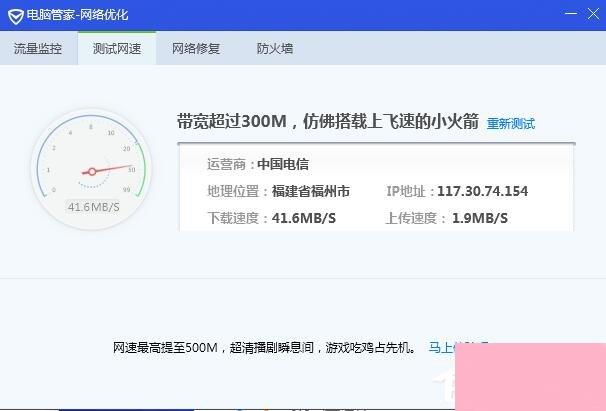Click the 41.6MB/S reading under the gauge
606x411 pixels.
[94, 207]
